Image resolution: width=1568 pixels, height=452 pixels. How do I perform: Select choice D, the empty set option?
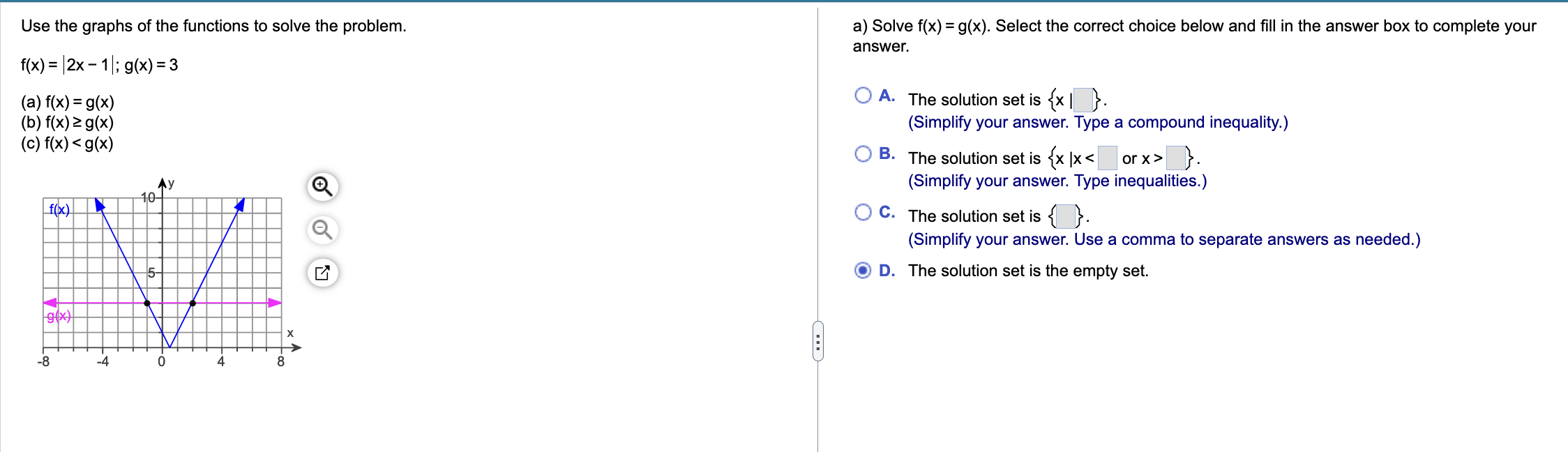(863, 271)
